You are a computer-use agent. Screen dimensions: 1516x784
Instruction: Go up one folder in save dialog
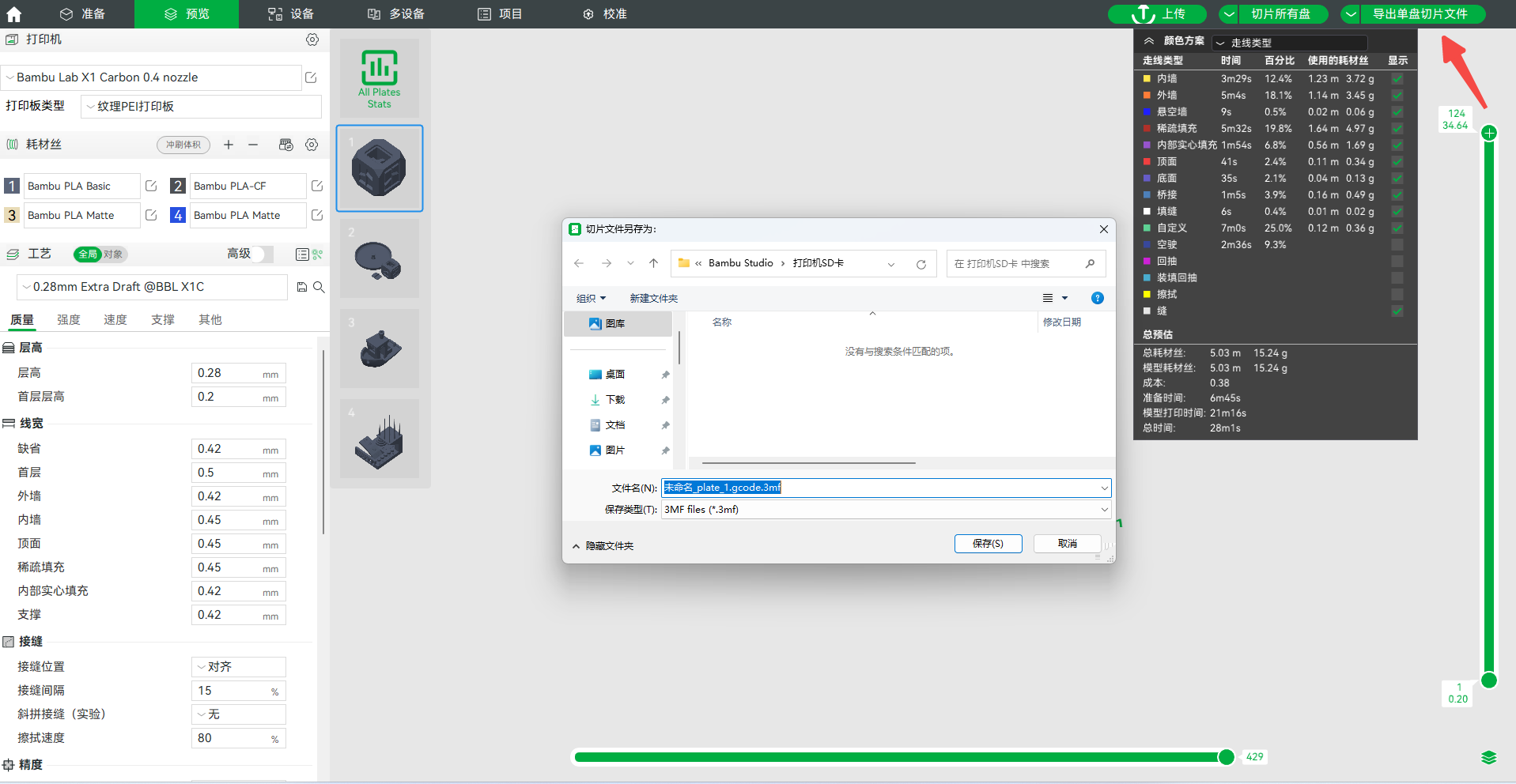click(x=653, y=263)
